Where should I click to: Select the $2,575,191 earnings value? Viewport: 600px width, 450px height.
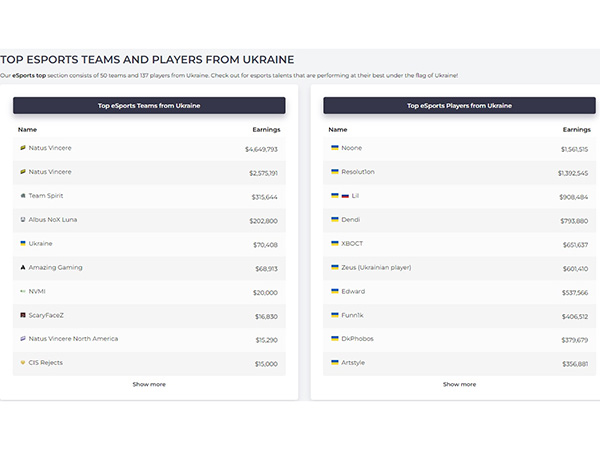click(264, 173)
